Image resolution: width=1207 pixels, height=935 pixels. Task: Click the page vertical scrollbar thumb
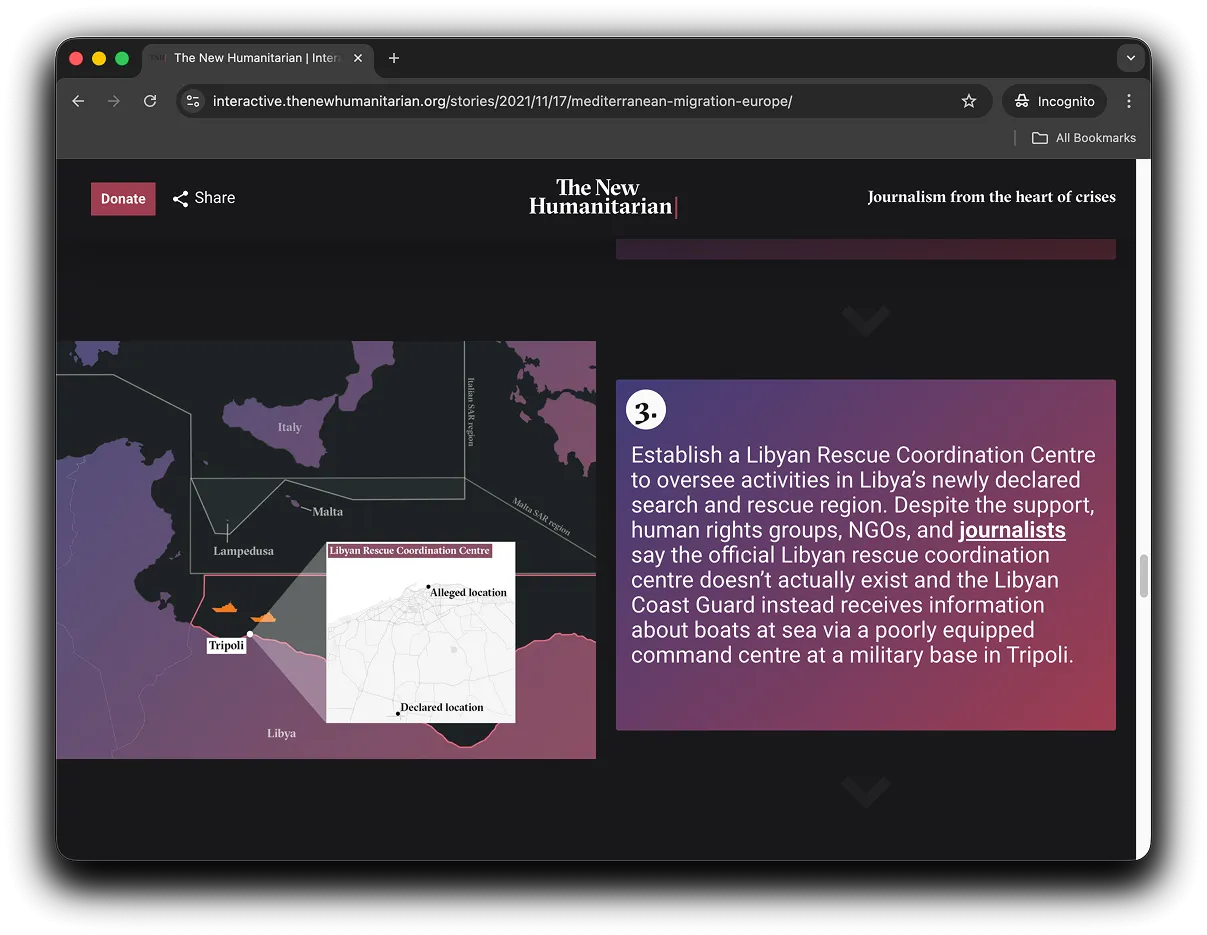click(1143, 575)
